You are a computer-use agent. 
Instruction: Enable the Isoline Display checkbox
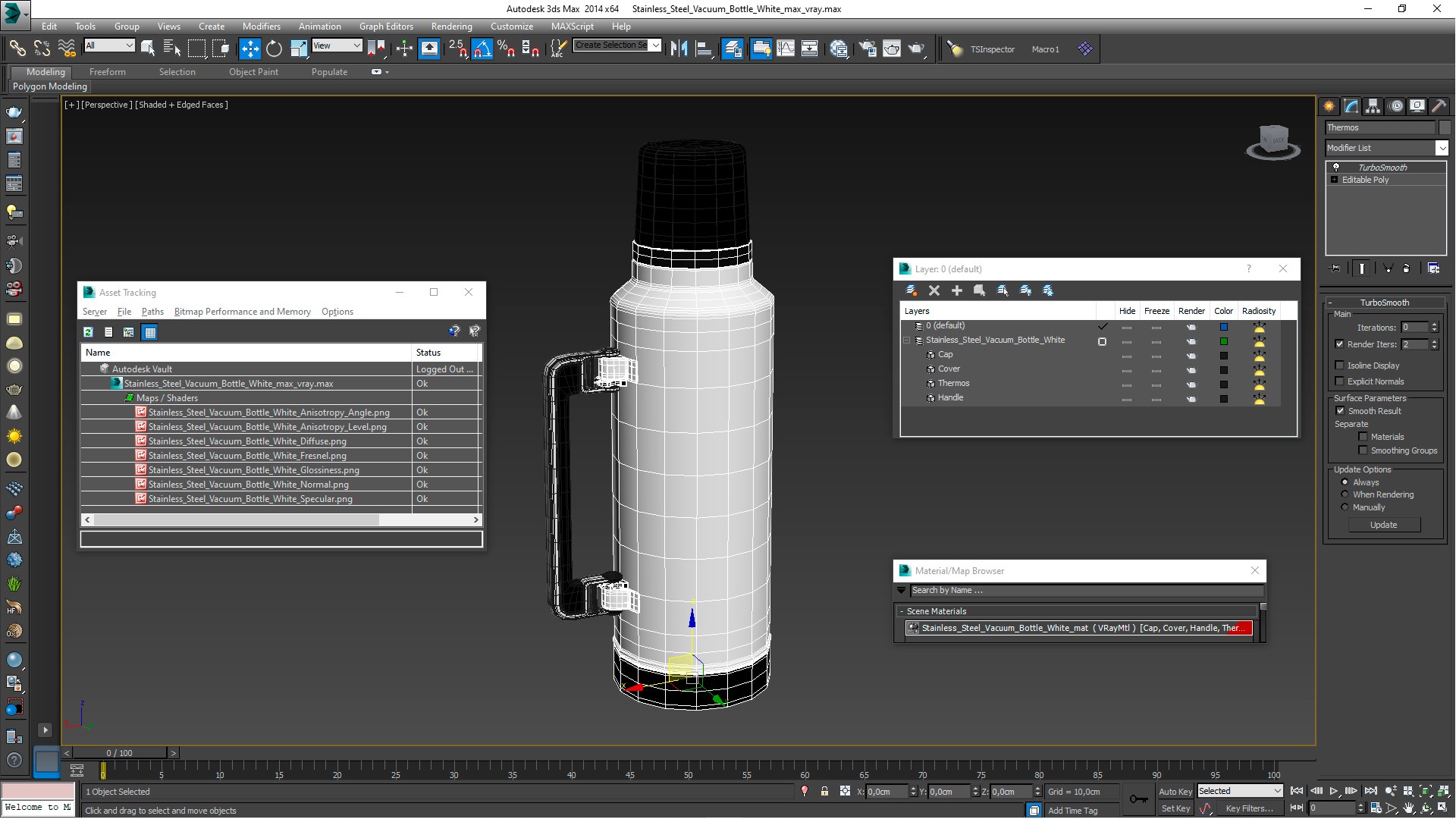[x=1340, y=366]
